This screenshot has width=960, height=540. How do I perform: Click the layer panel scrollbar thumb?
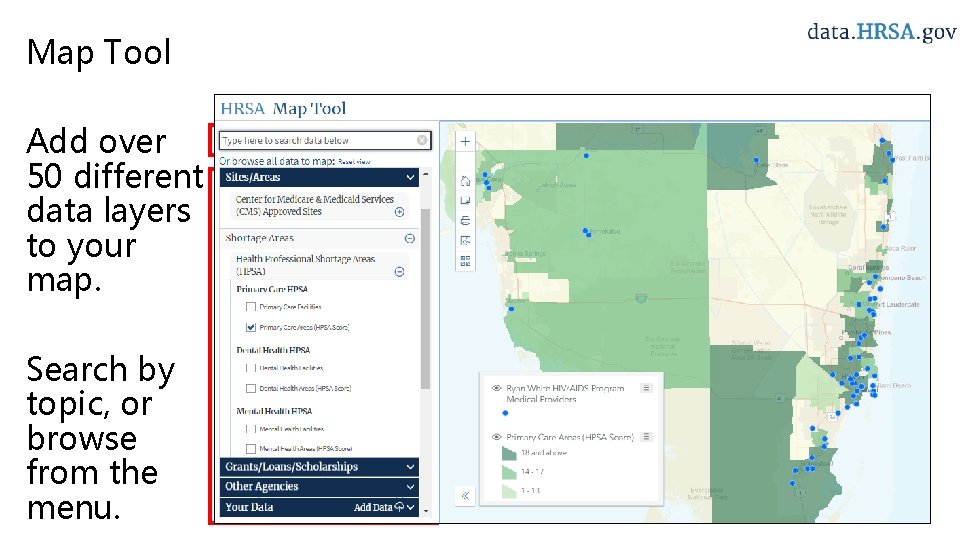pyautogui.click(x=426, y=298)
